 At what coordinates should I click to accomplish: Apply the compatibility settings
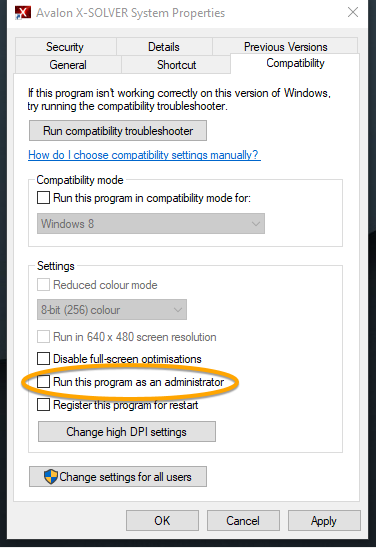(324, 520)
